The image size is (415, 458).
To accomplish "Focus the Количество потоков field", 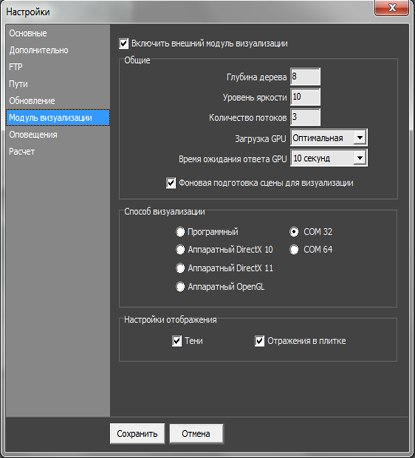I will pyautogui.click(x=305, y=117).
